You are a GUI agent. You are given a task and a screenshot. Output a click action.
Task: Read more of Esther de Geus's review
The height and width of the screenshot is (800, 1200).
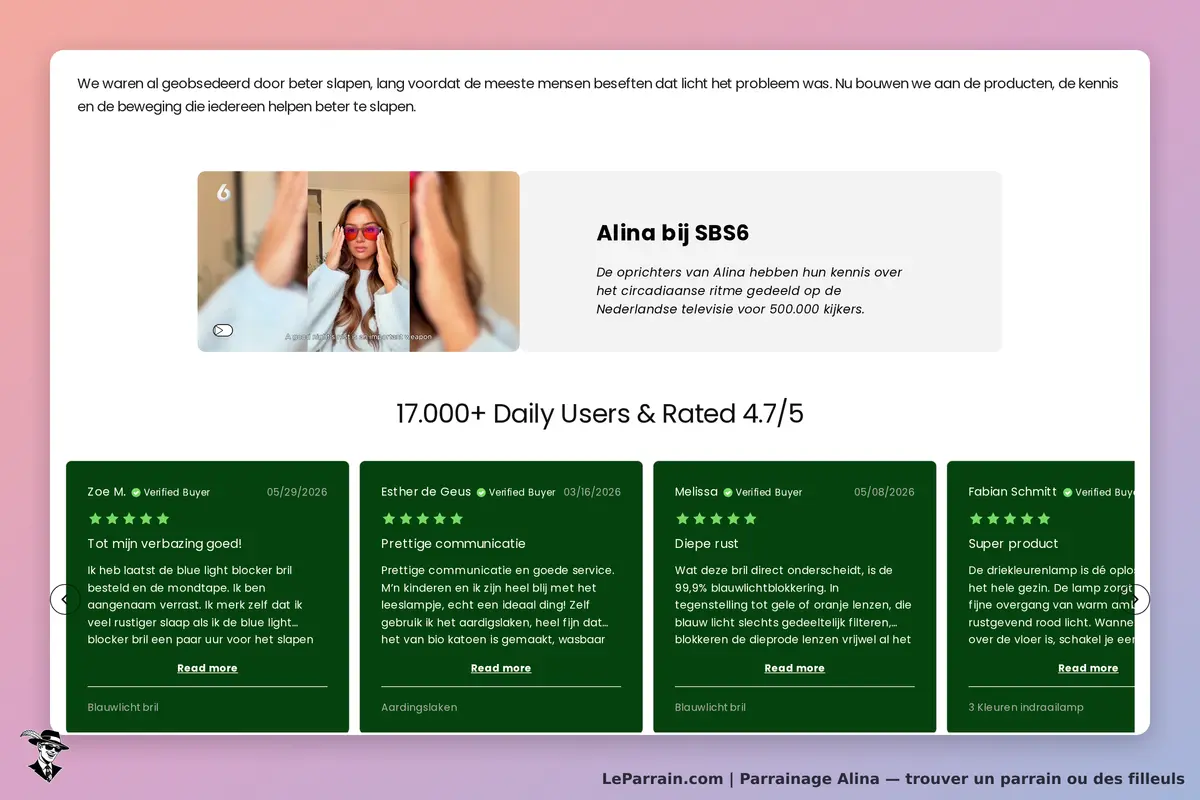point(501,668)
